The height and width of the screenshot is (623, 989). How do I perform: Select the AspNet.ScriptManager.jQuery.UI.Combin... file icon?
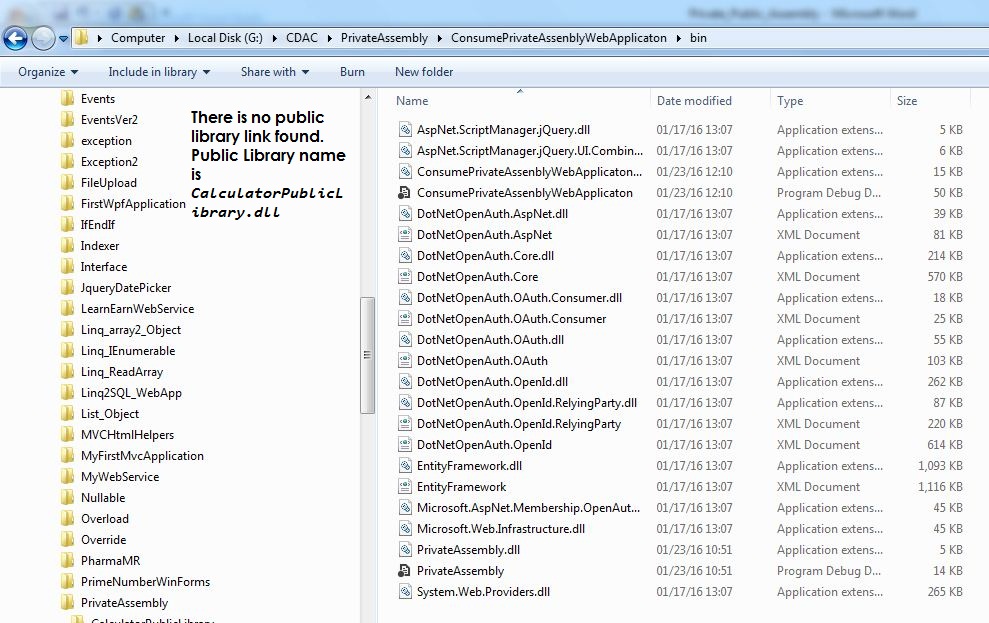coord(404,151)
